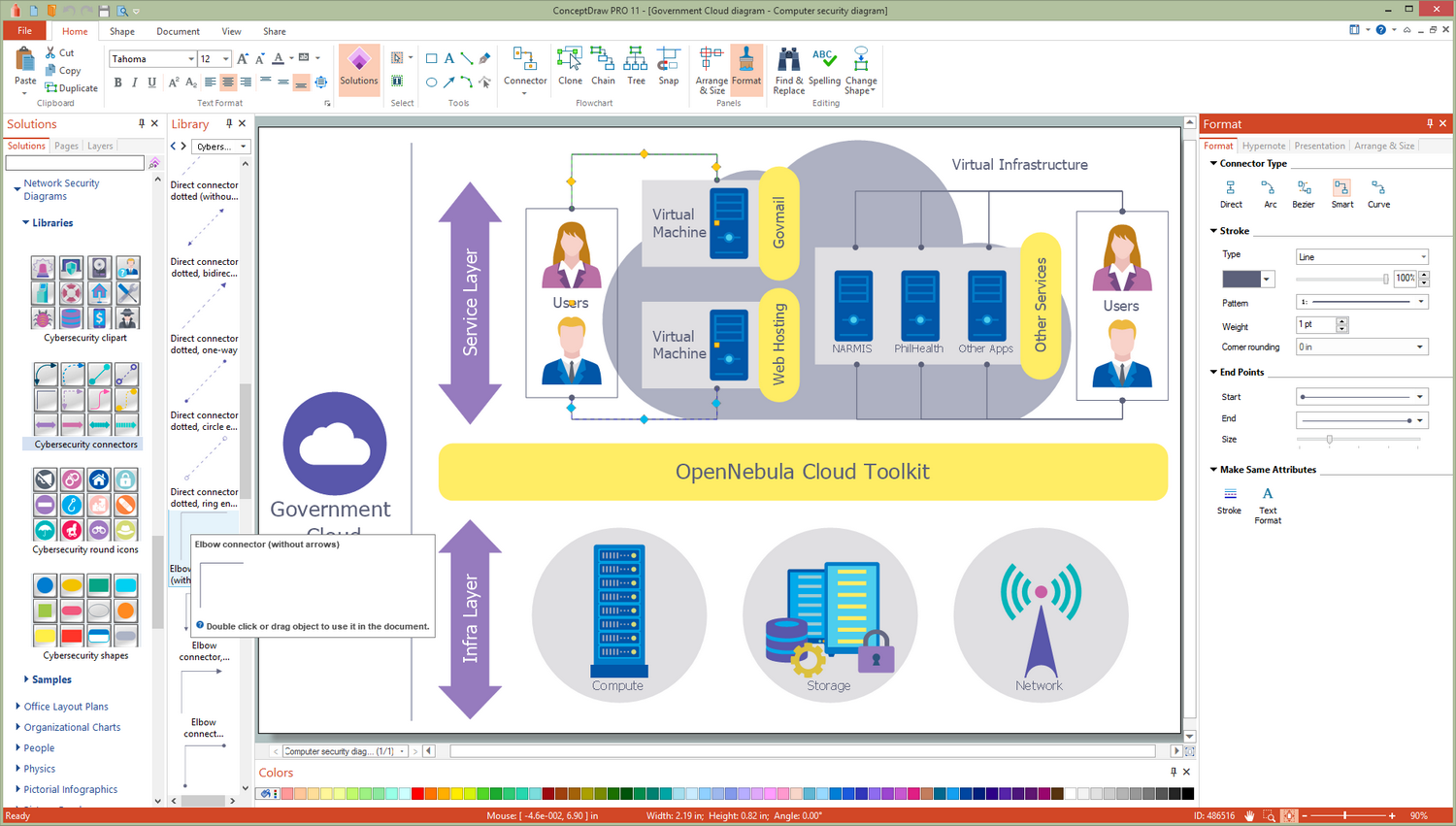Switch to the View ribbon tab

[231, 31]
